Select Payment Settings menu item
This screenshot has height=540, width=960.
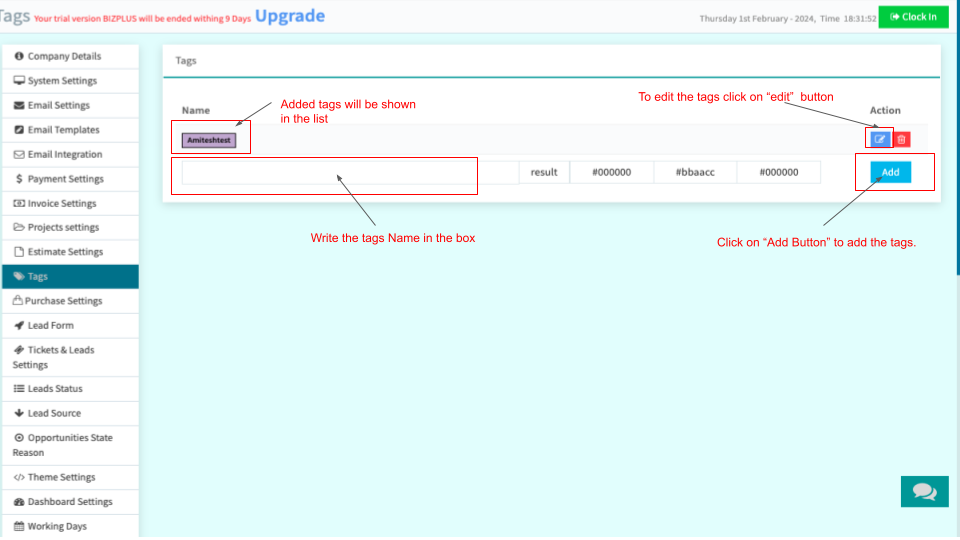coord(65,179)
